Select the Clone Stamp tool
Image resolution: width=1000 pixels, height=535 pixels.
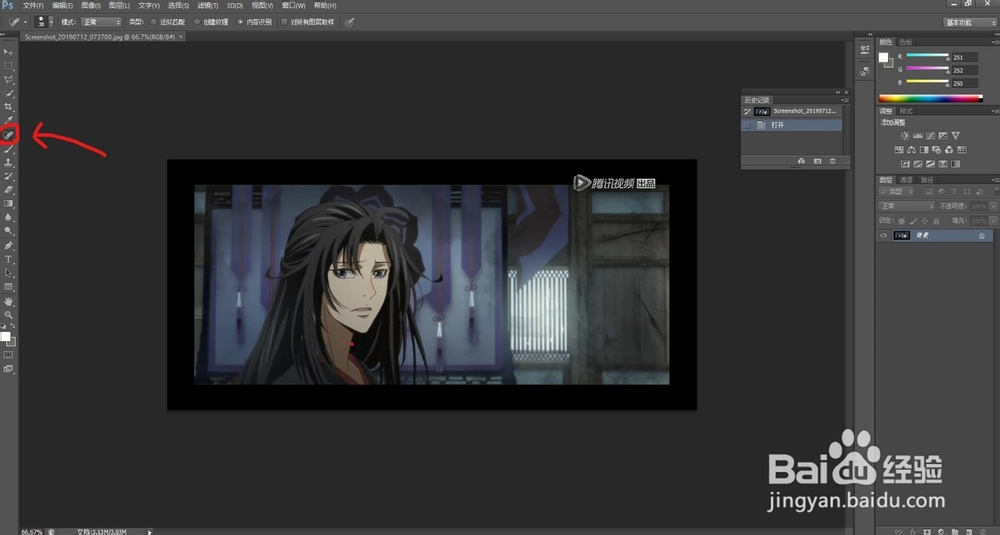tap(8, 163)
